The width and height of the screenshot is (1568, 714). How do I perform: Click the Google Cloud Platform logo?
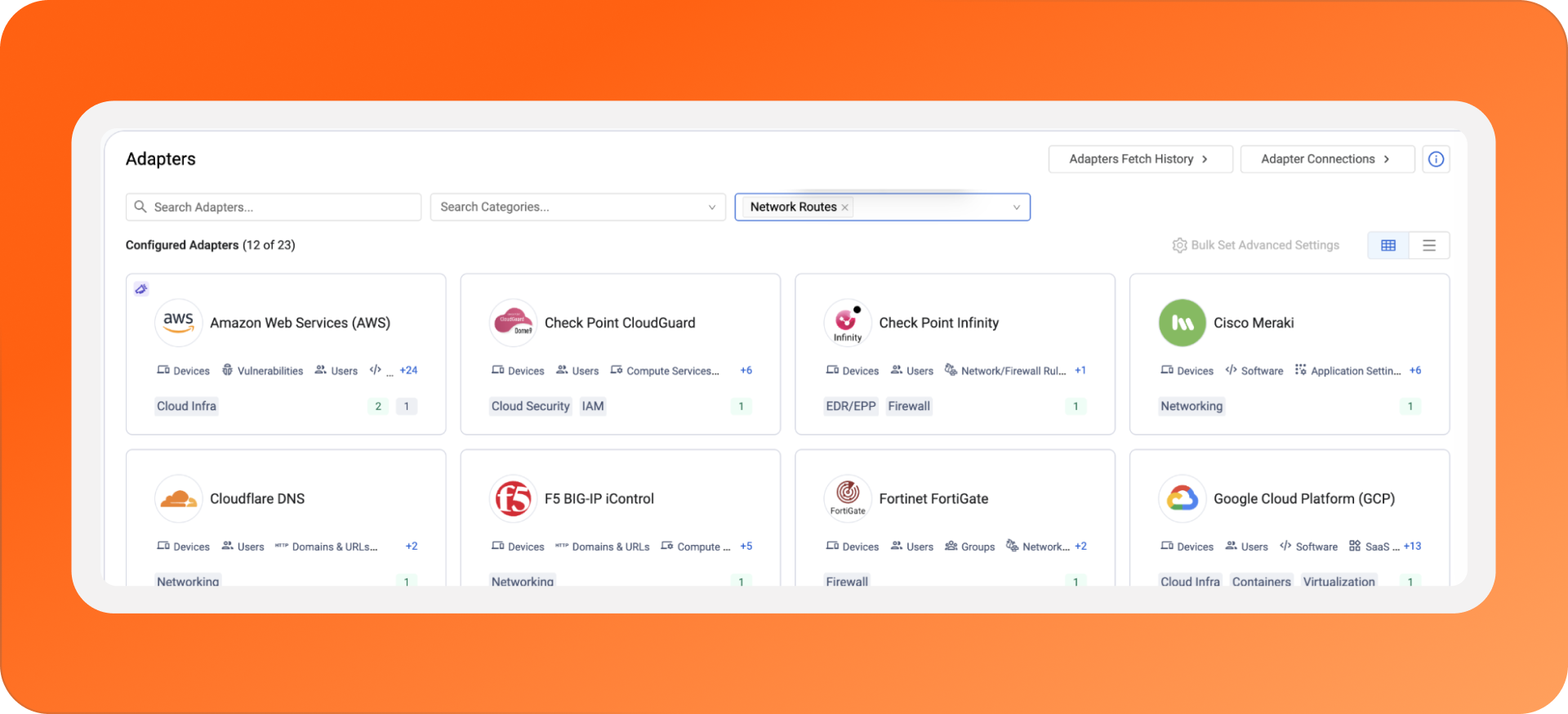1182,498
